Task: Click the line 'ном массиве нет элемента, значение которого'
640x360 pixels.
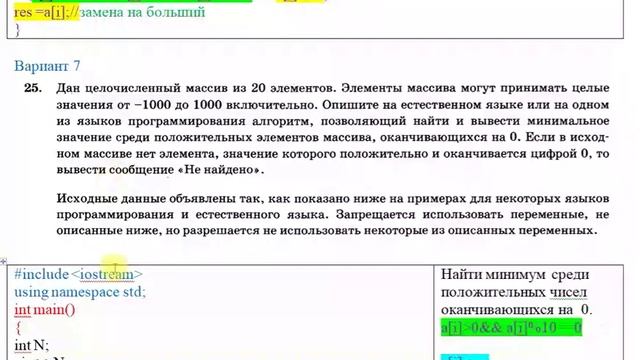Action: pyautogui.click(x=333, y=154)
